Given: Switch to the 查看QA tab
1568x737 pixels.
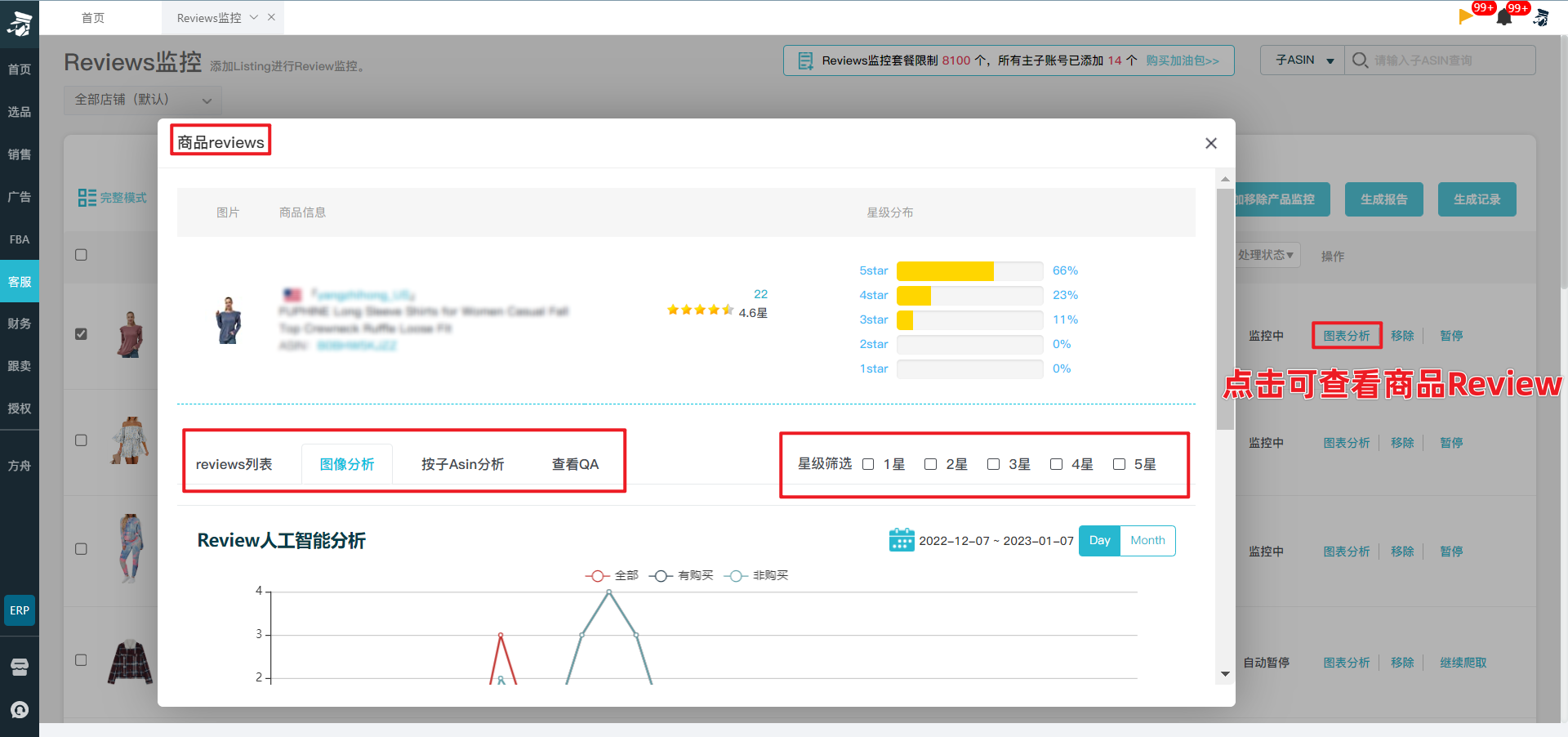Looking at the screenshot, I should 575,464.
